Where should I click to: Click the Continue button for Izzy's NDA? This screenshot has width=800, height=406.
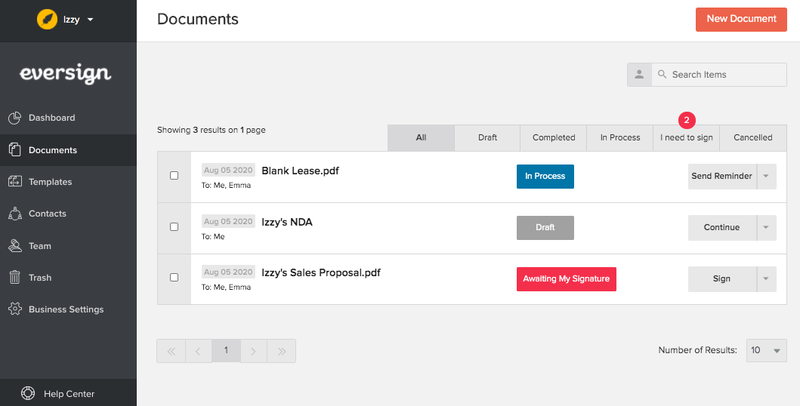click(722, 227)
